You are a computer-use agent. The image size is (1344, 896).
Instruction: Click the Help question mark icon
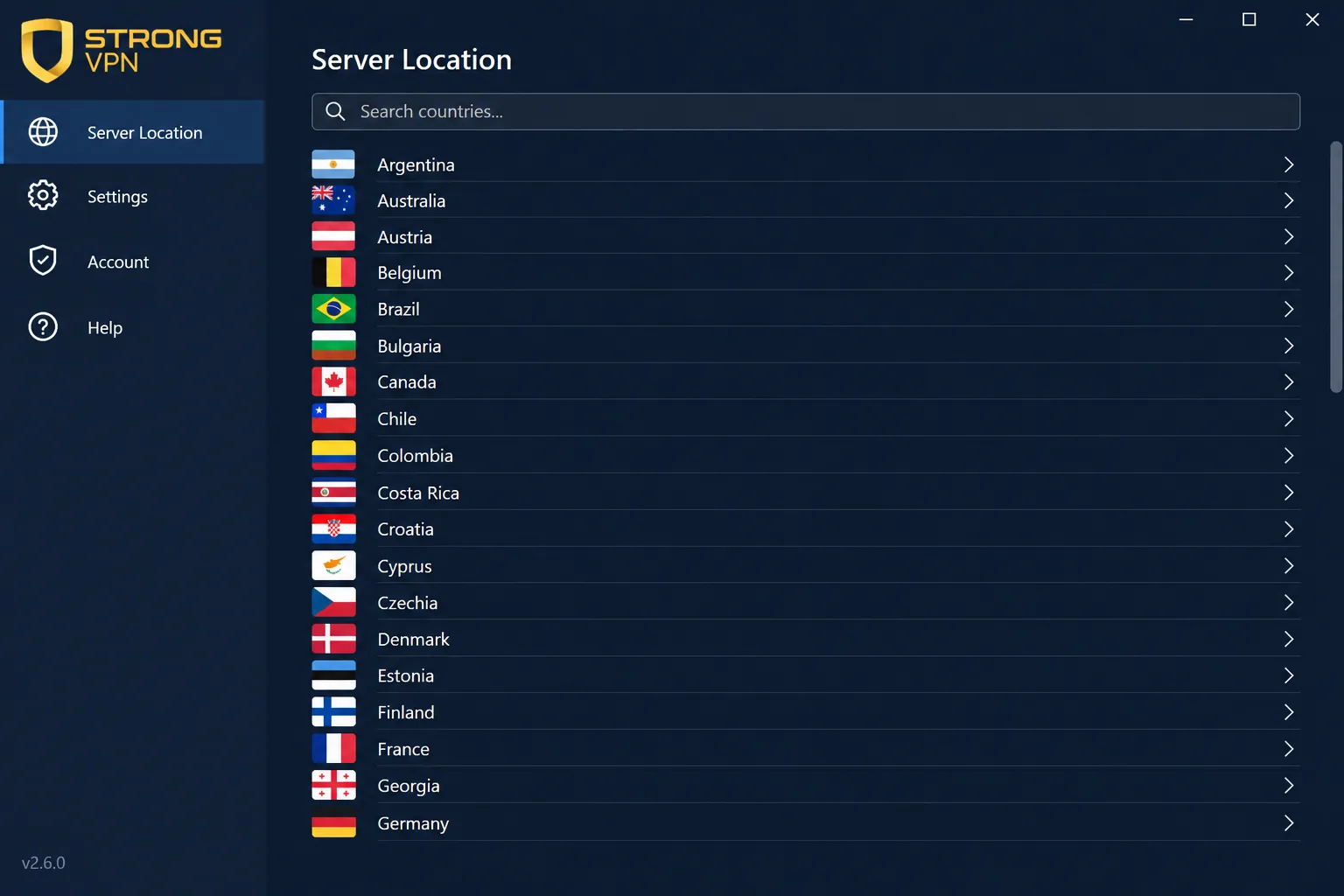pos(43,327)
